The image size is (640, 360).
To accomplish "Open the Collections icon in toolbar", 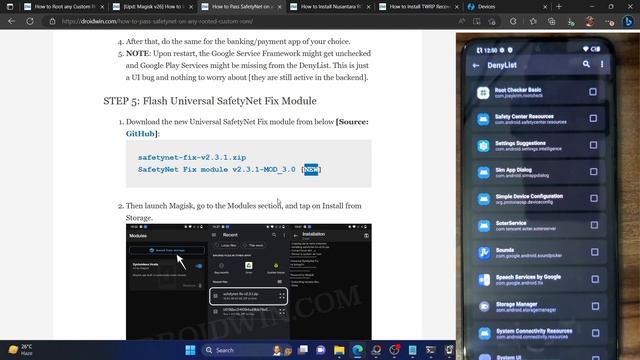I will (551, 21).
